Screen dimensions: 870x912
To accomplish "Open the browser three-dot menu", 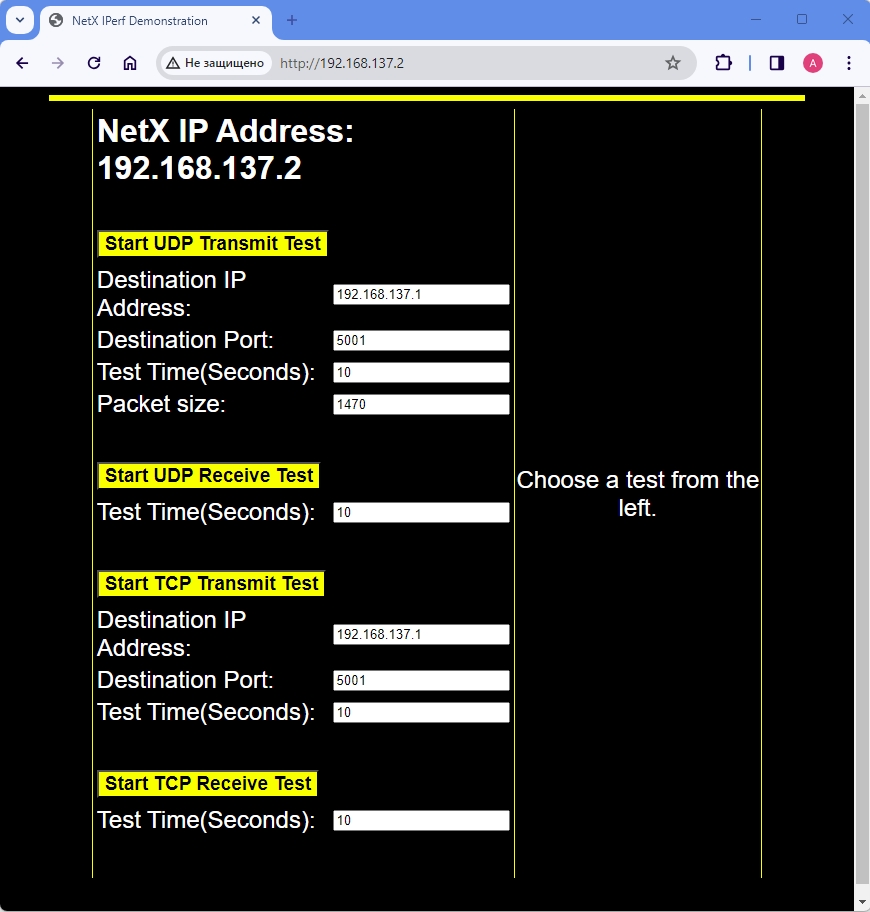I will pos(848,63).
